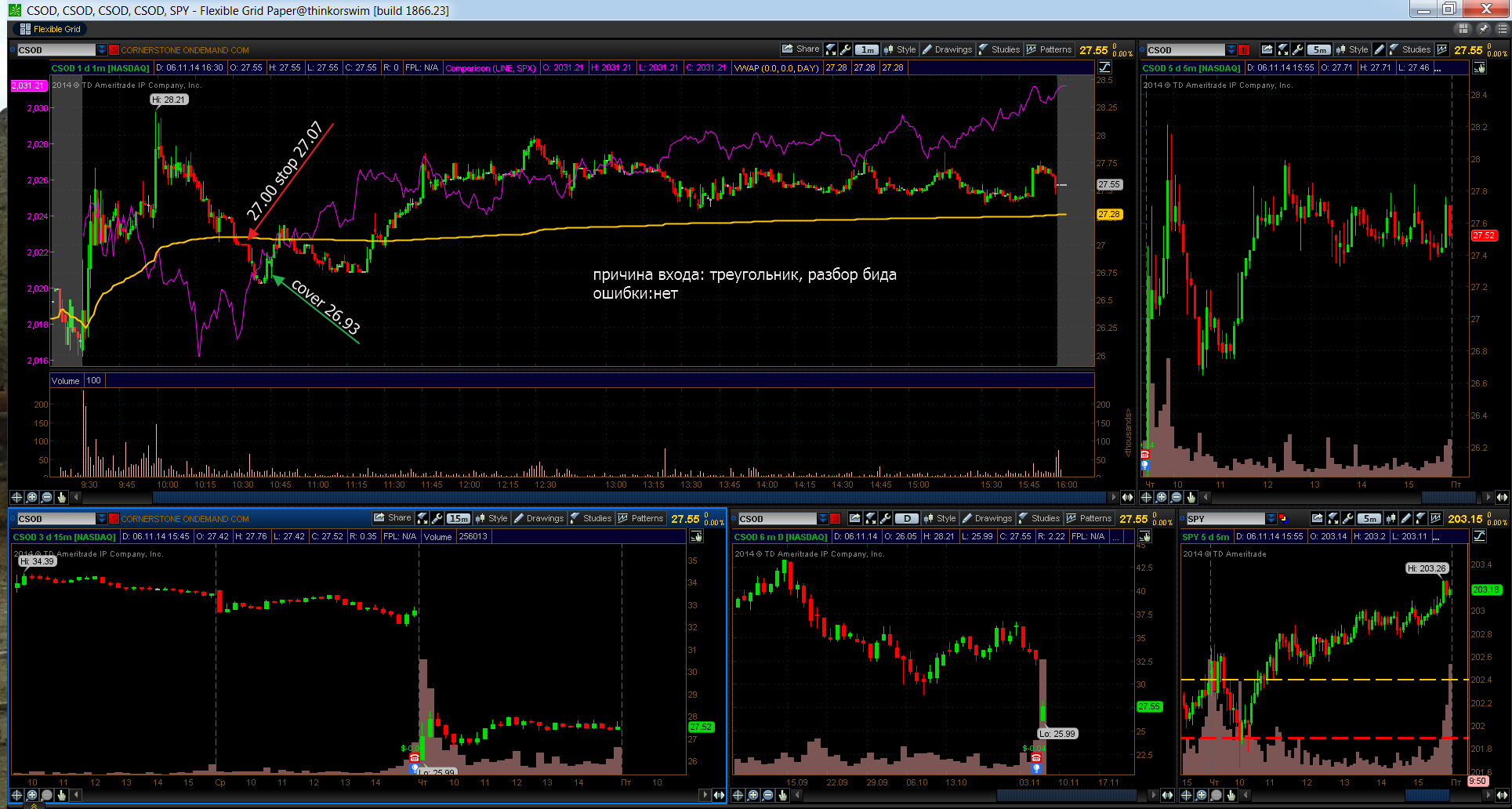1512x809 pixels.
Task: Zoom in on the daily CSOD chart
Action: click(x=753, y=795)
